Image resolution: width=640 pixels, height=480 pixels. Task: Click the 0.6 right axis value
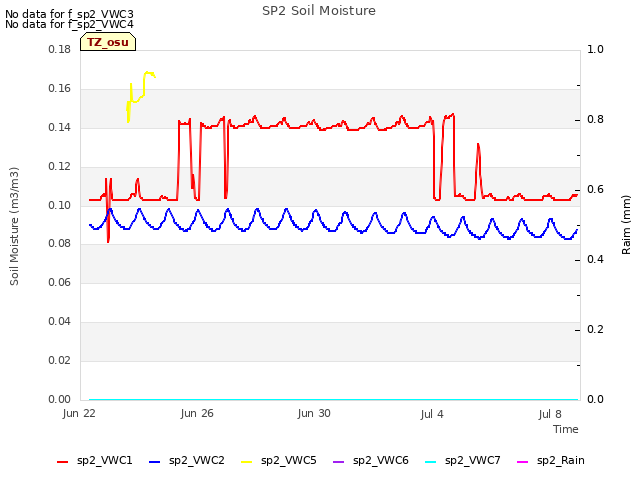click(595, 189)
